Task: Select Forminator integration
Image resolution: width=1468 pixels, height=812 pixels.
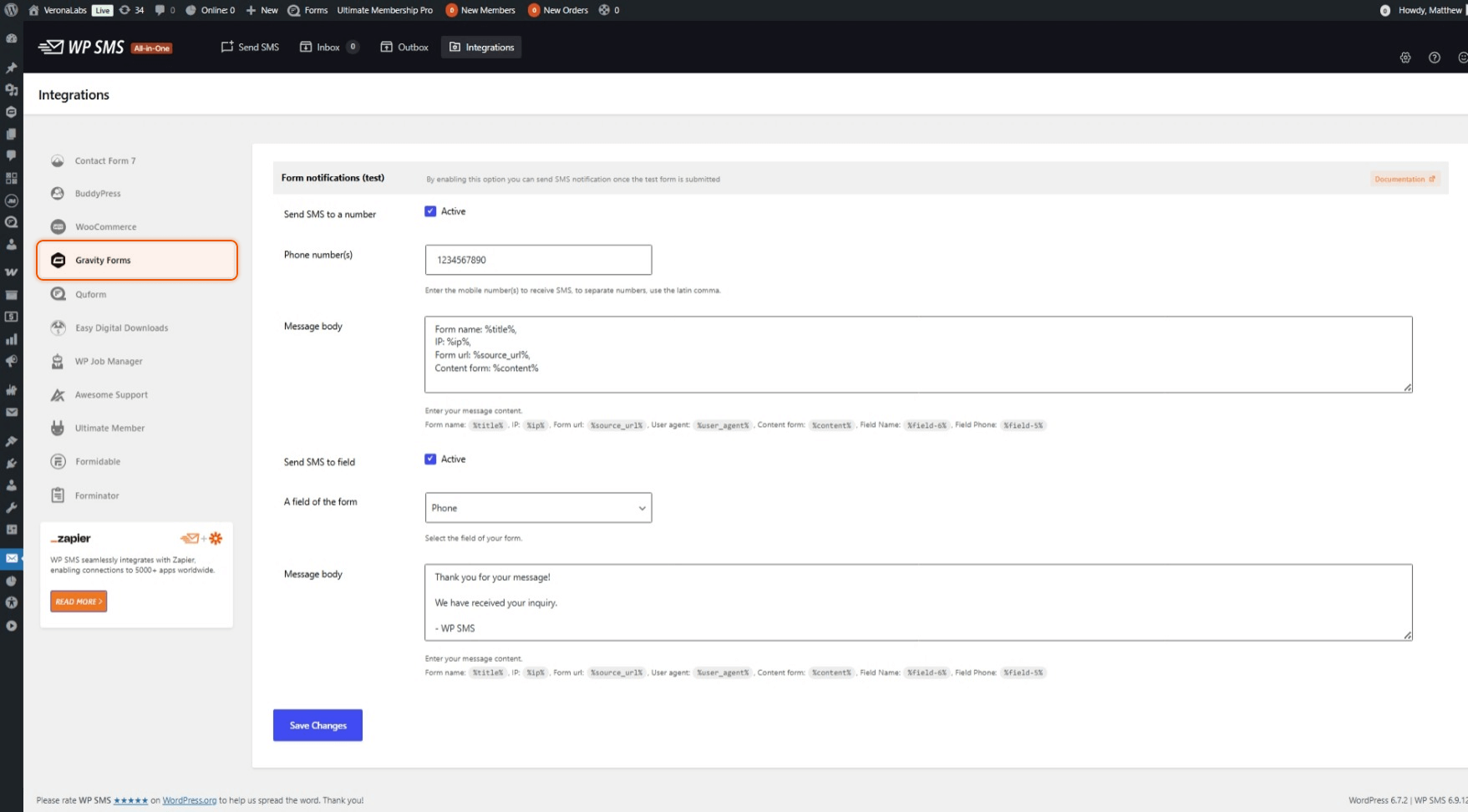Action: coord(137,495)
